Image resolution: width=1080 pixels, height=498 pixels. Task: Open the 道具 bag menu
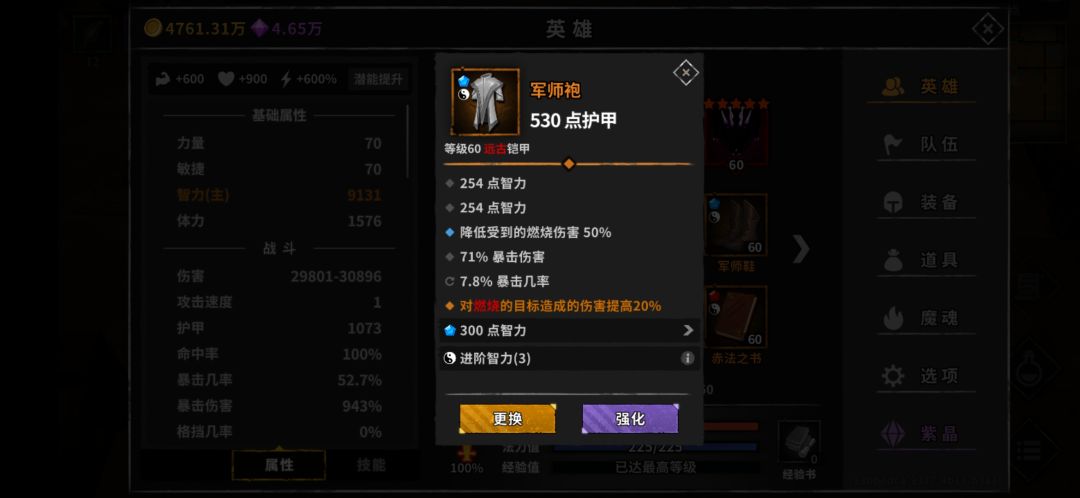(921, 260)
